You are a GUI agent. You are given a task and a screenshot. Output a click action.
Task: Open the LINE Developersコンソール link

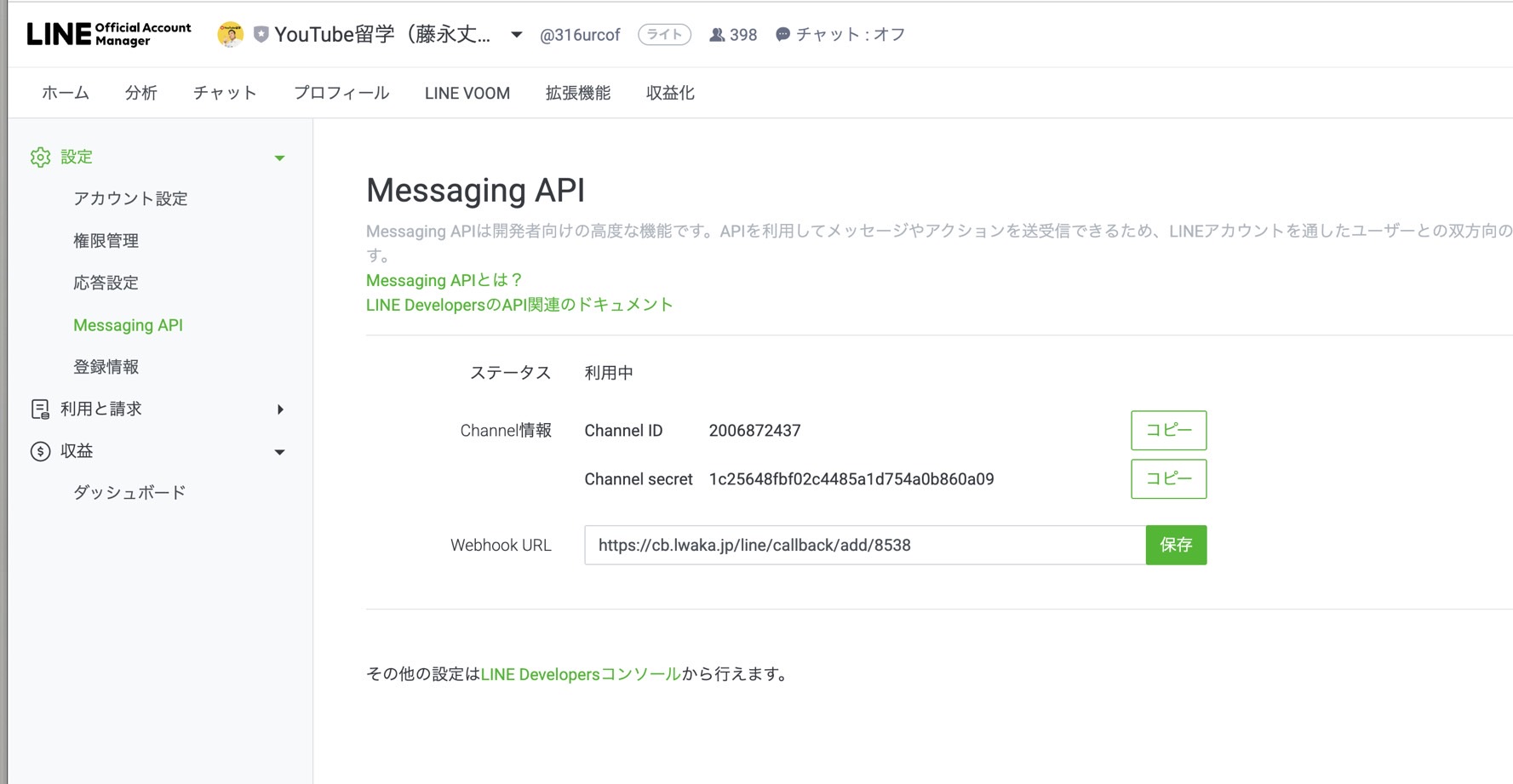581,674
